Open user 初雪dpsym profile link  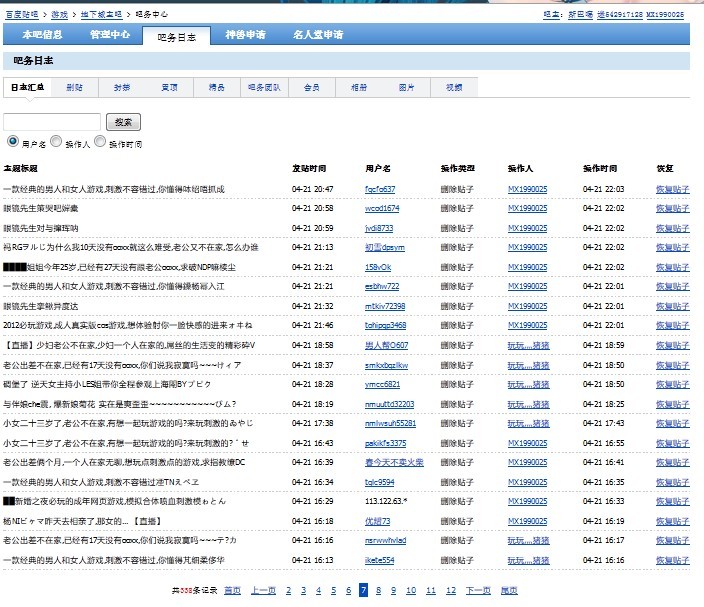(x=385, y=247)
